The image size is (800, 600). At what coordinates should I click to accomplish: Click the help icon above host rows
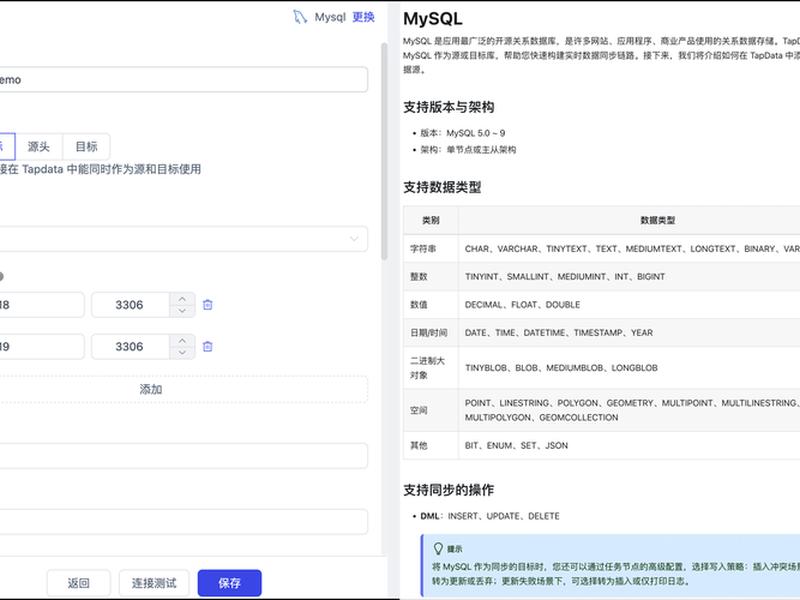[1, 276]
